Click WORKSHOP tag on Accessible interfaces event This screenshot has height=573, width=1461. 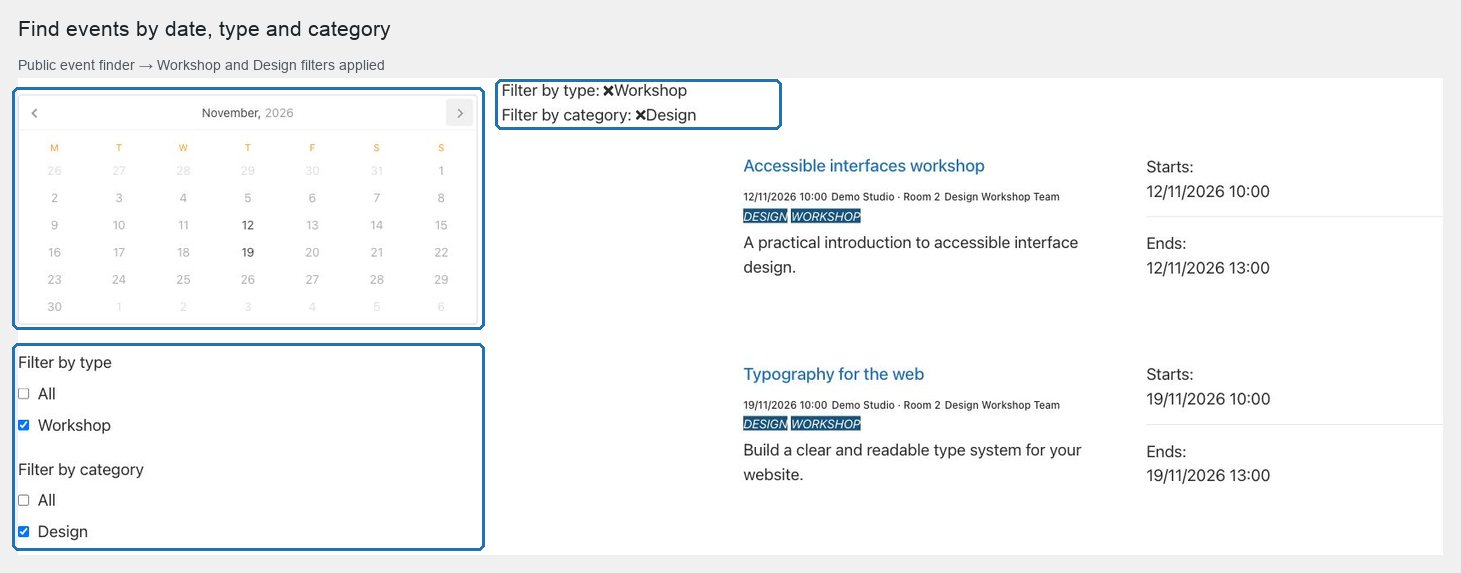pos(826,216)
